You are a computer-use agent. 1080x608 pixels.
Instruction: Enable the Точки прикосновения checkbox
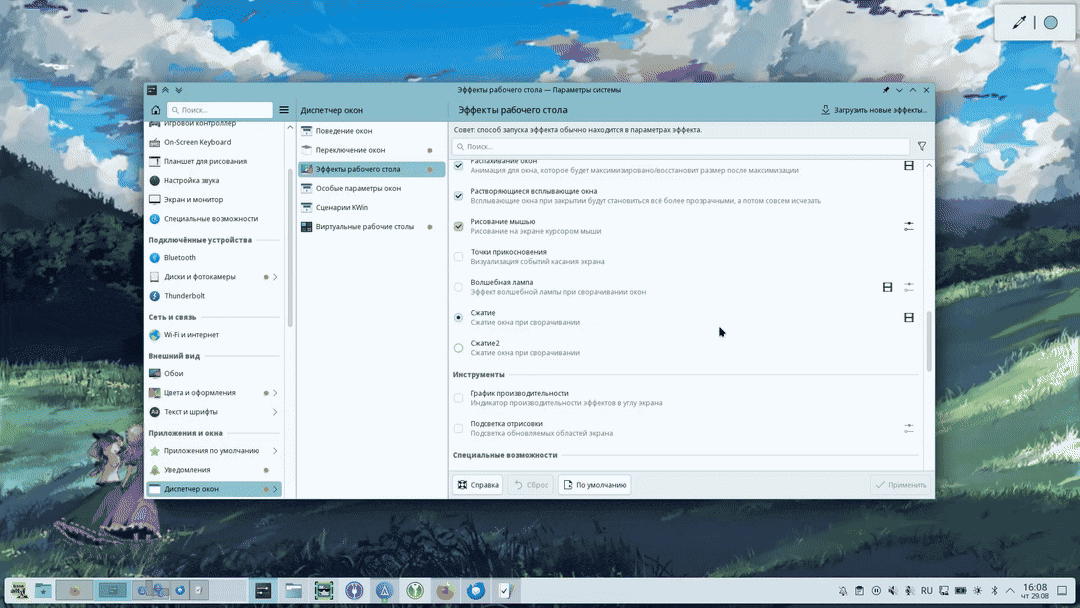[x=458, y=257]
